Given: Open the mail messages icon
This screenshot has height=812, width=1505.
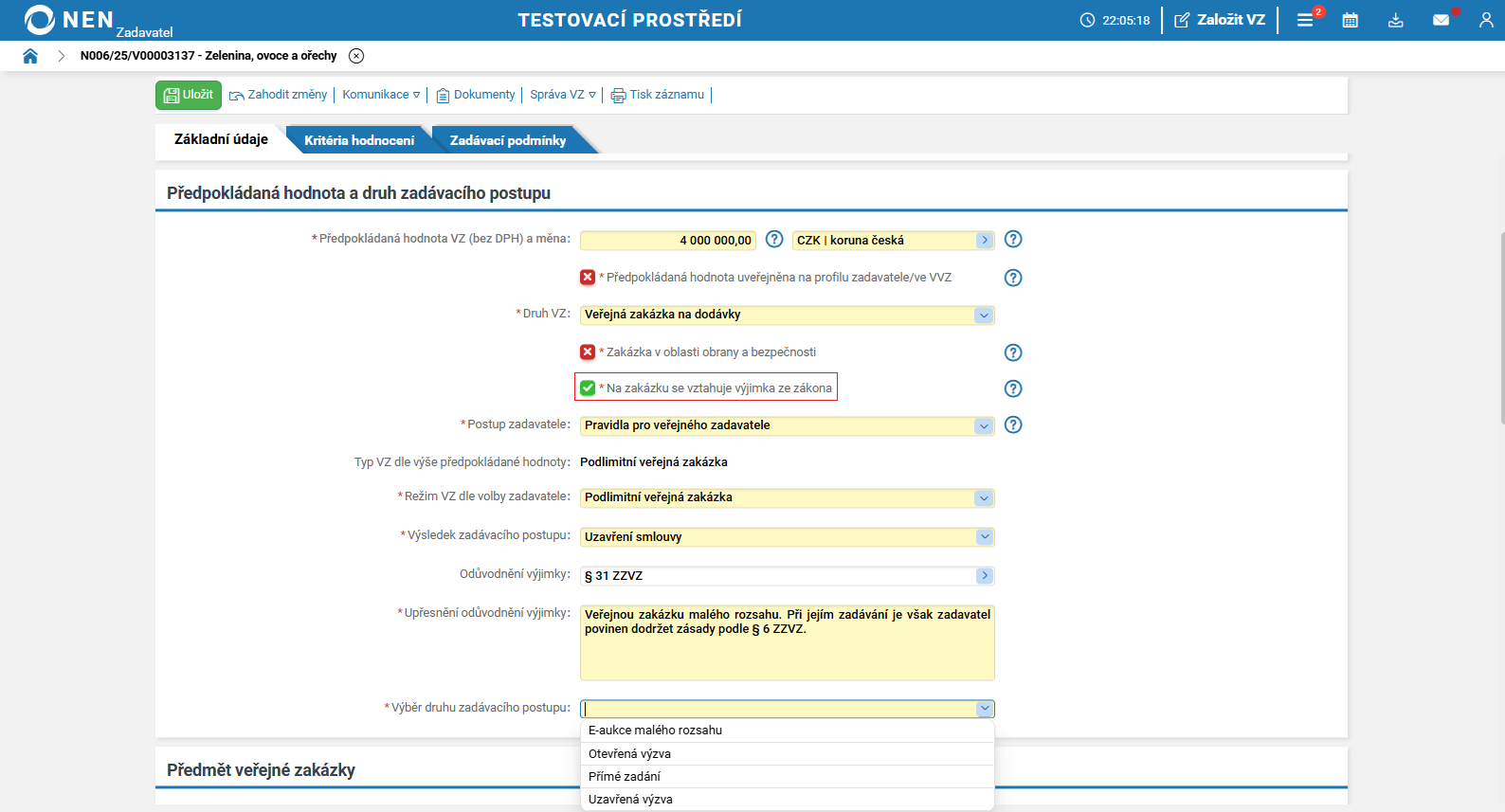Looking at the screenshot, I should coord(1442,20).
